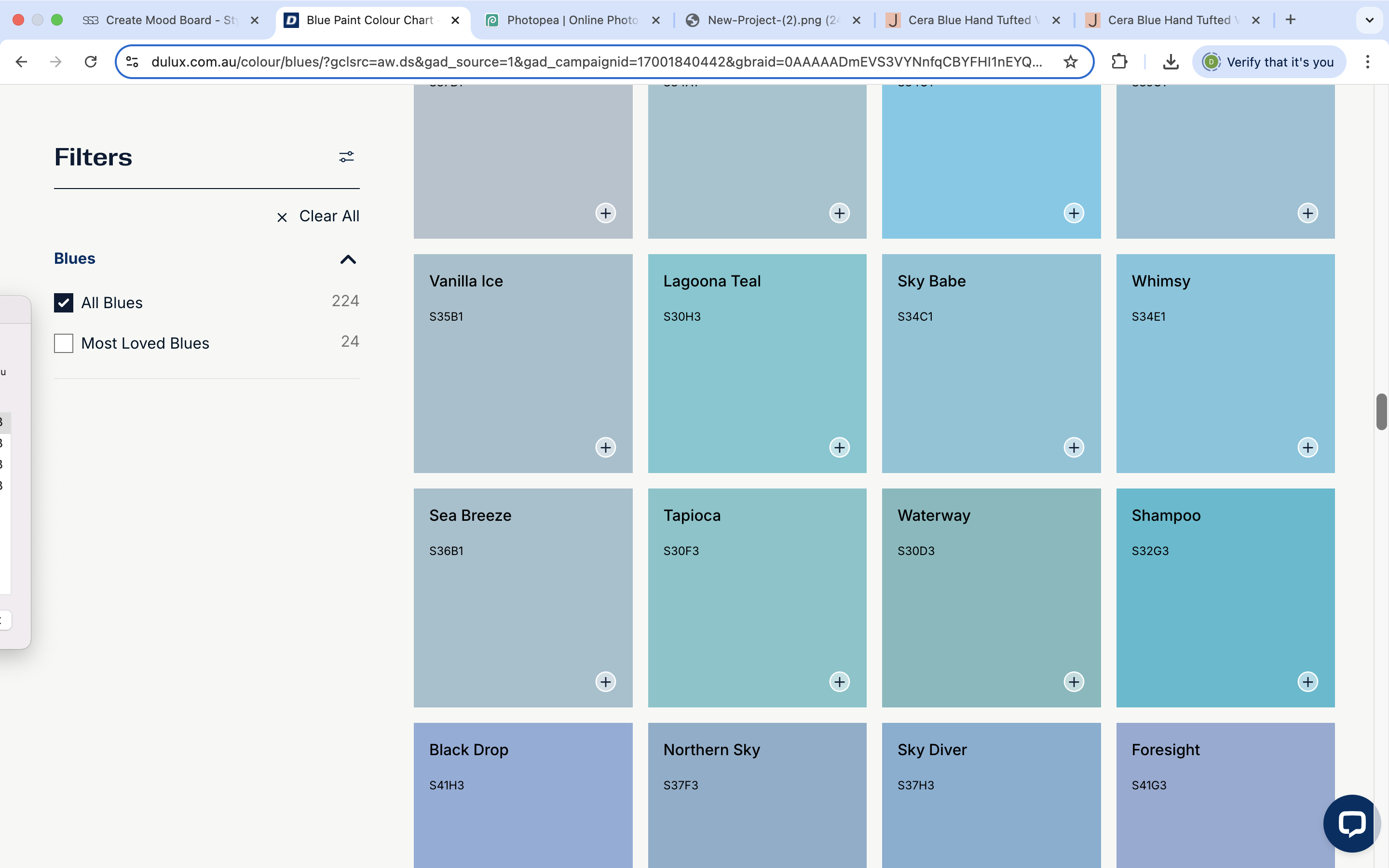Add Shampoo colour using plus icon

point(1307,681)
